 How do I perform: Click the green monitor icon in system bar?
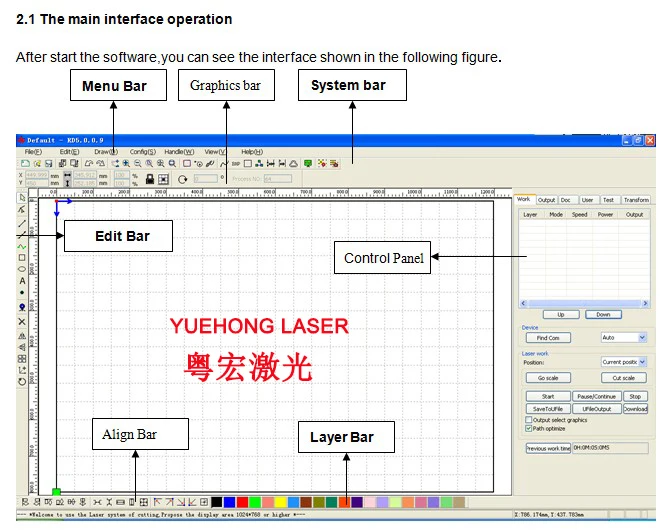[x=308, y=164]
